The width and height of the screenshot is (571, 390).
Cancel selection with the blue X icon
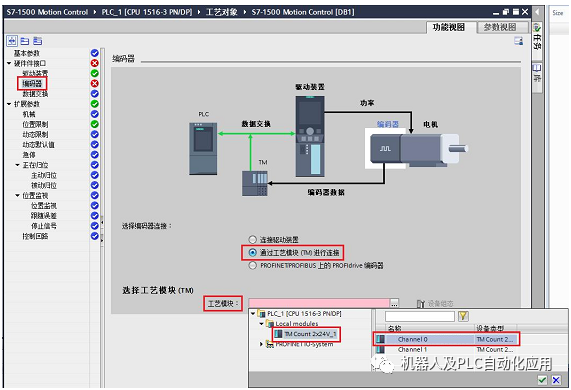pyautogui.click(x=556, y=380)
